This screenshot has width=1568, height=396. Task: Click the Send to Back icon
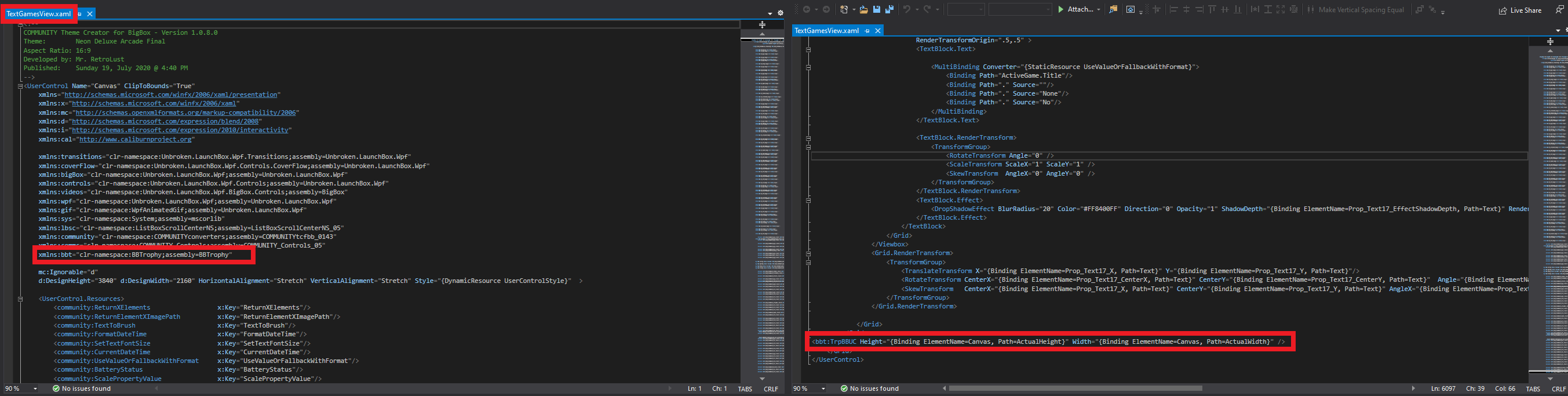click(1432, 9)
